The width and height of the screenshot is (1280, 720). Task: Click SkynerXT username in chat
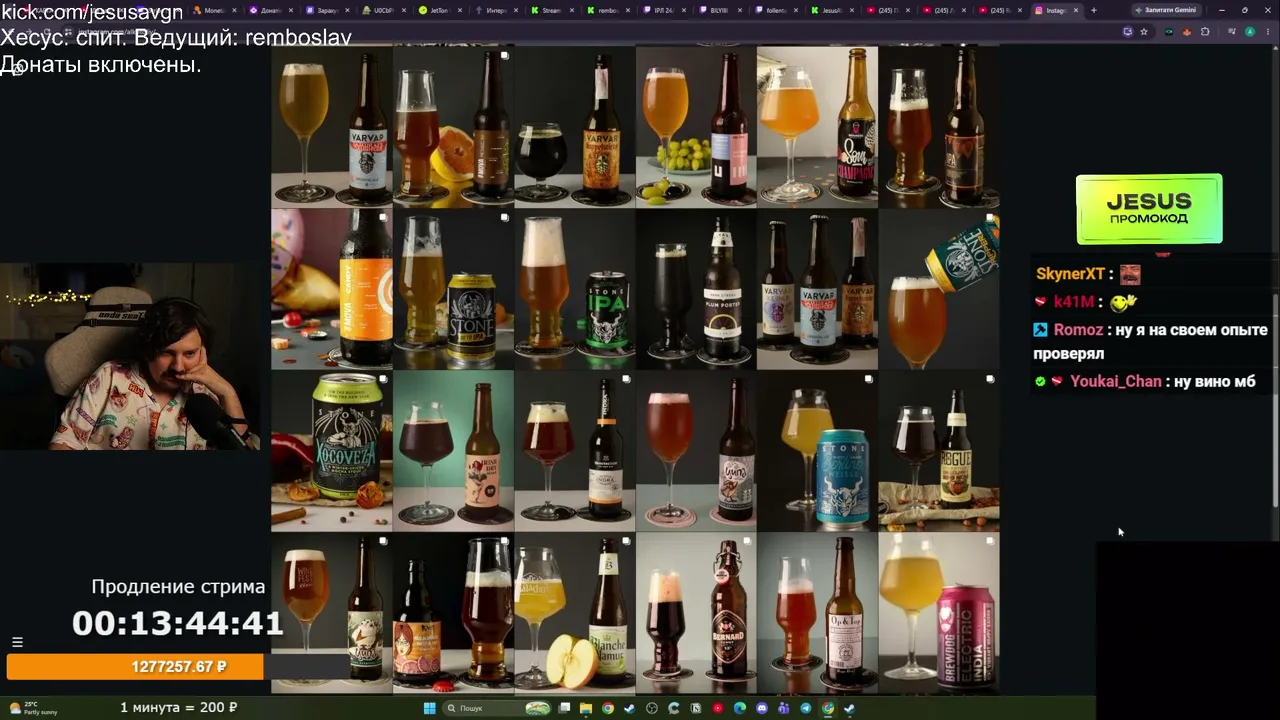tap(1070, 274)
